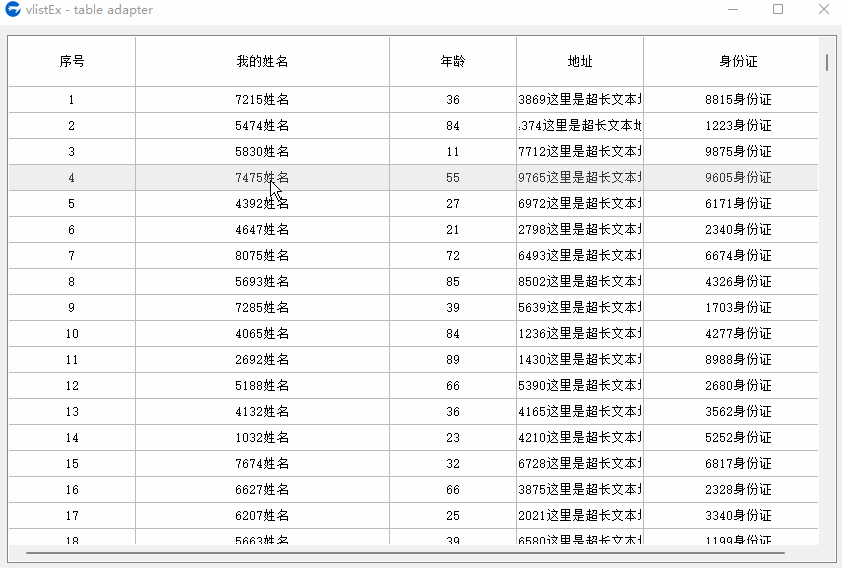Click the vlistEx app icon in title bar

(x=12, y=9)
